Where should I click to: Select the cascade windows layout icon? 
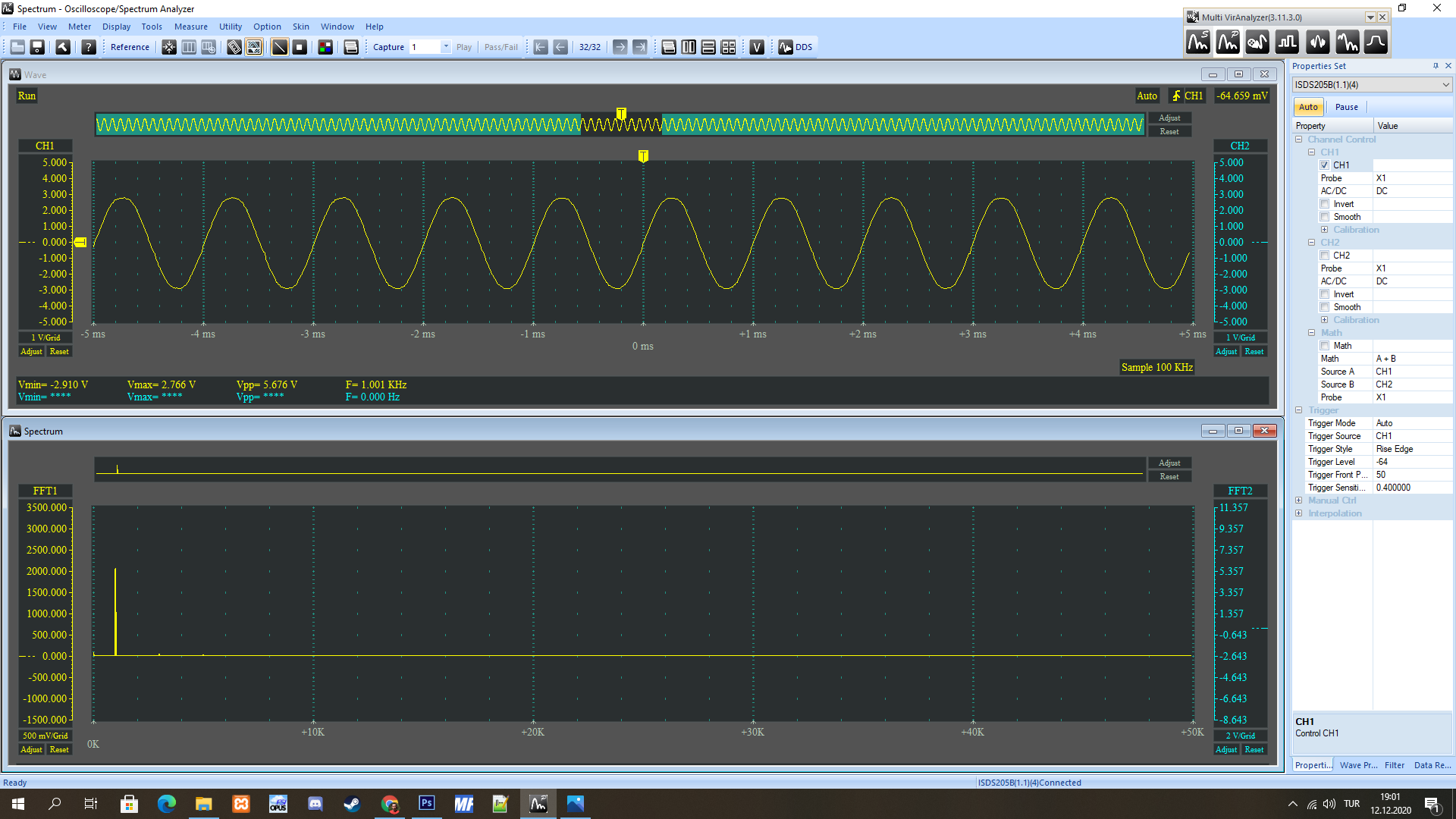669,47
